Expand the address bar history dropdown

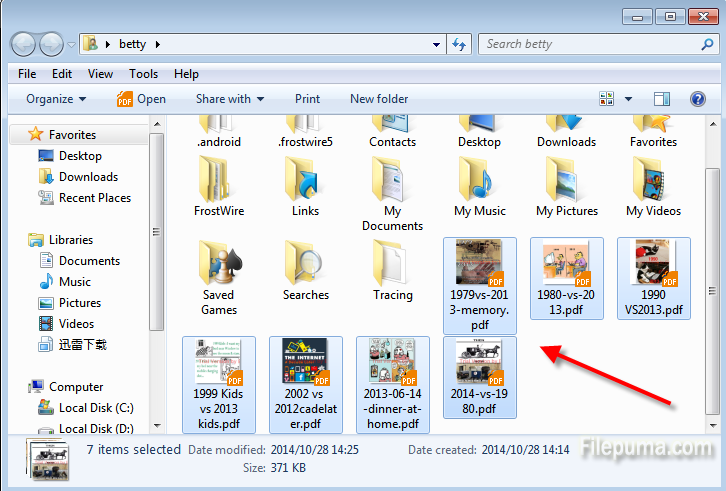pos(436,44)
